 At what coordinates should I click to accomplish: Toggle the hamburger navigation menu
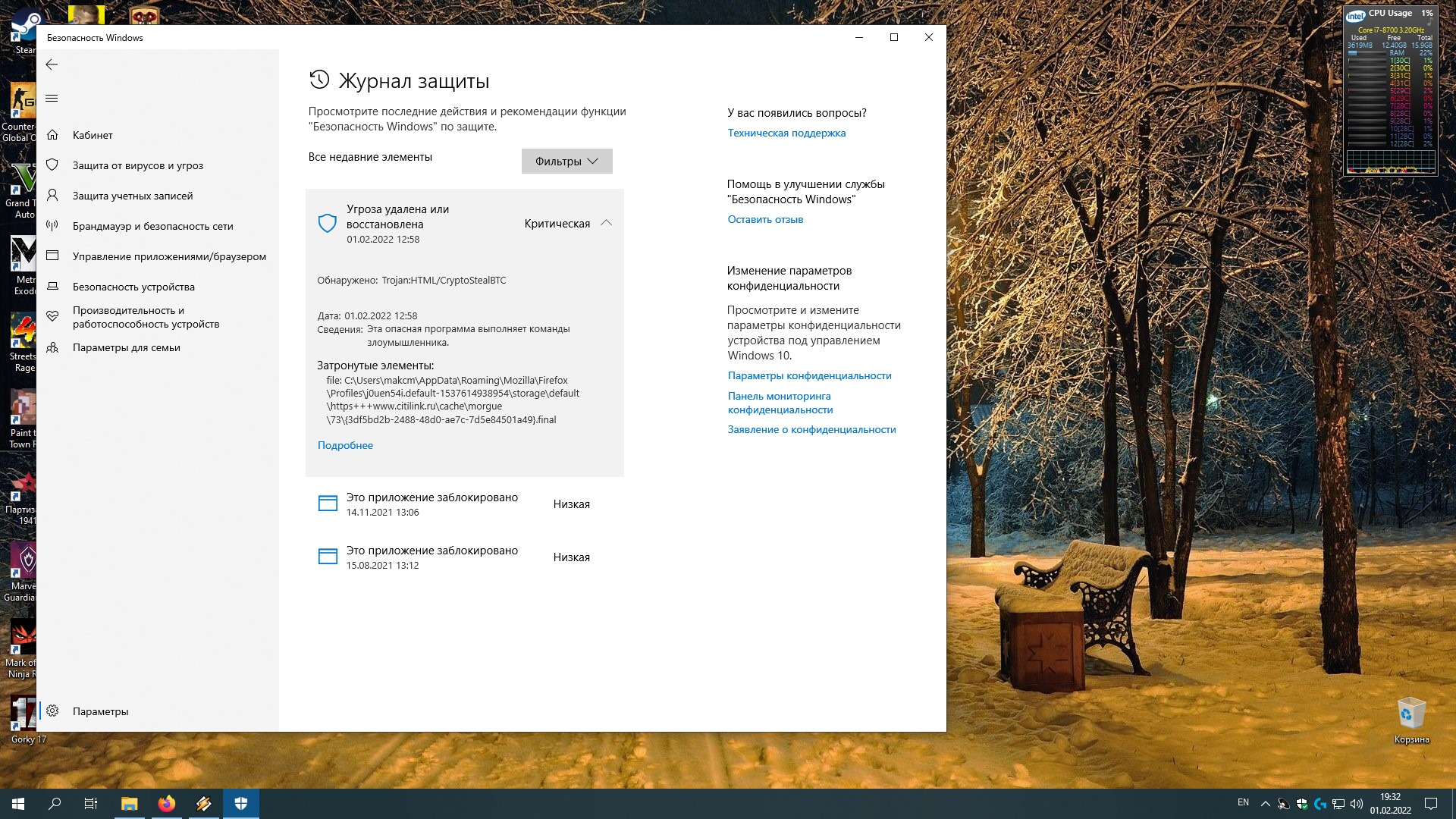[x=52, y=99]
